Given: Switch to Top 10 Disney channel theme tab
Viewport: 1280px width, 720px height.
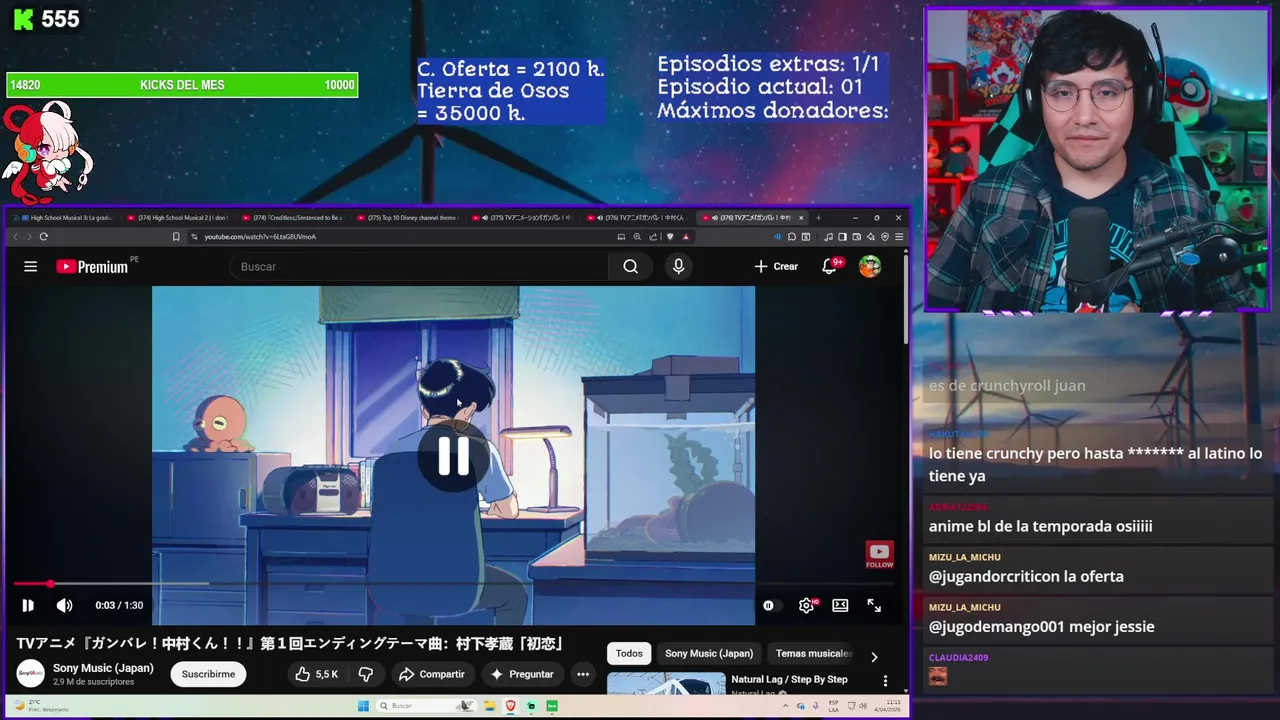Looking at the screenshot, I should pyautogui.click(x=410, y=217).
